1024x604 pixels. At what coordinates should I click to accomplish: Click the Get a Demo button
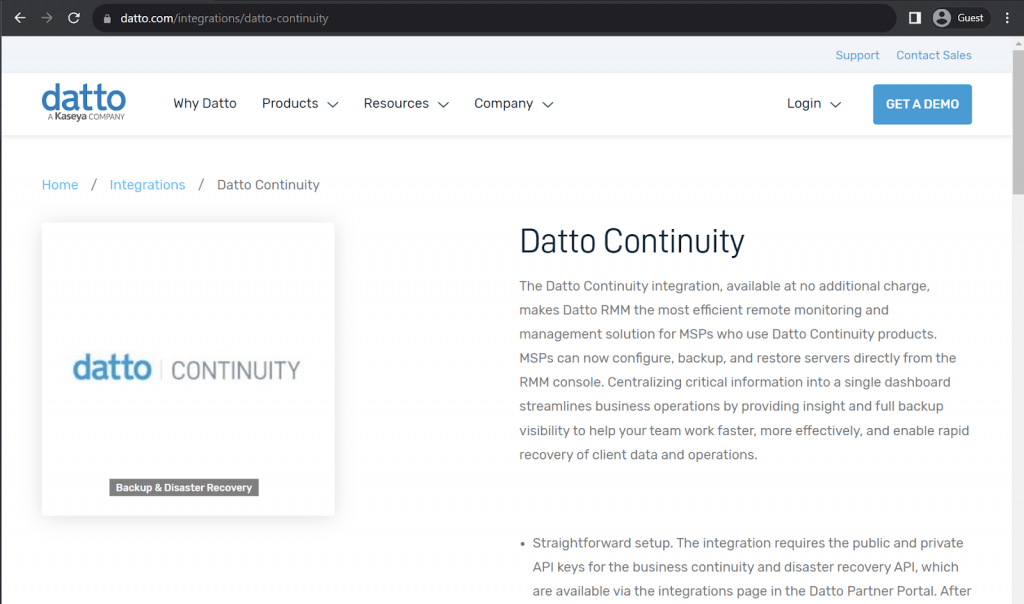coord(922,104)
